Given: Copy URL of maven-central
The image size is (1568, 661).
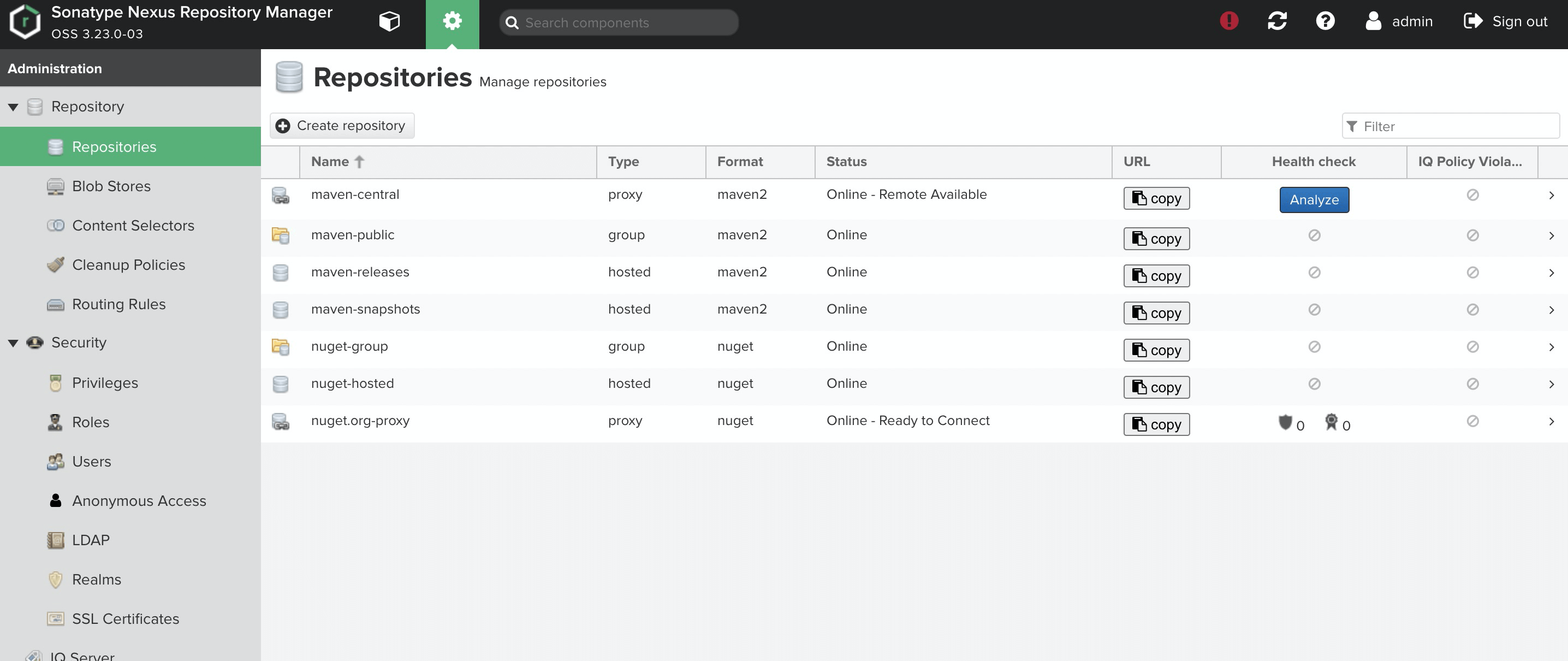Looking at the screenshot, I should 1156,199.
